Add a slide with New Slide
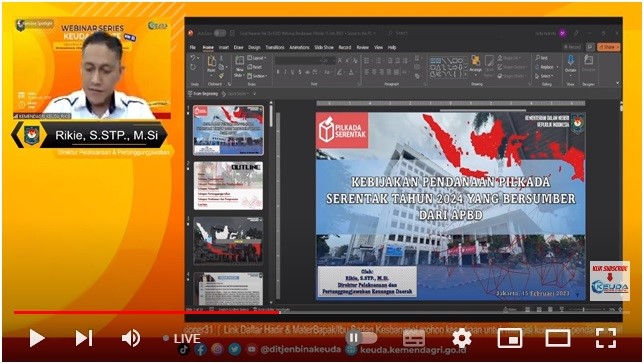The image size is (644, 363). [239, 66]
